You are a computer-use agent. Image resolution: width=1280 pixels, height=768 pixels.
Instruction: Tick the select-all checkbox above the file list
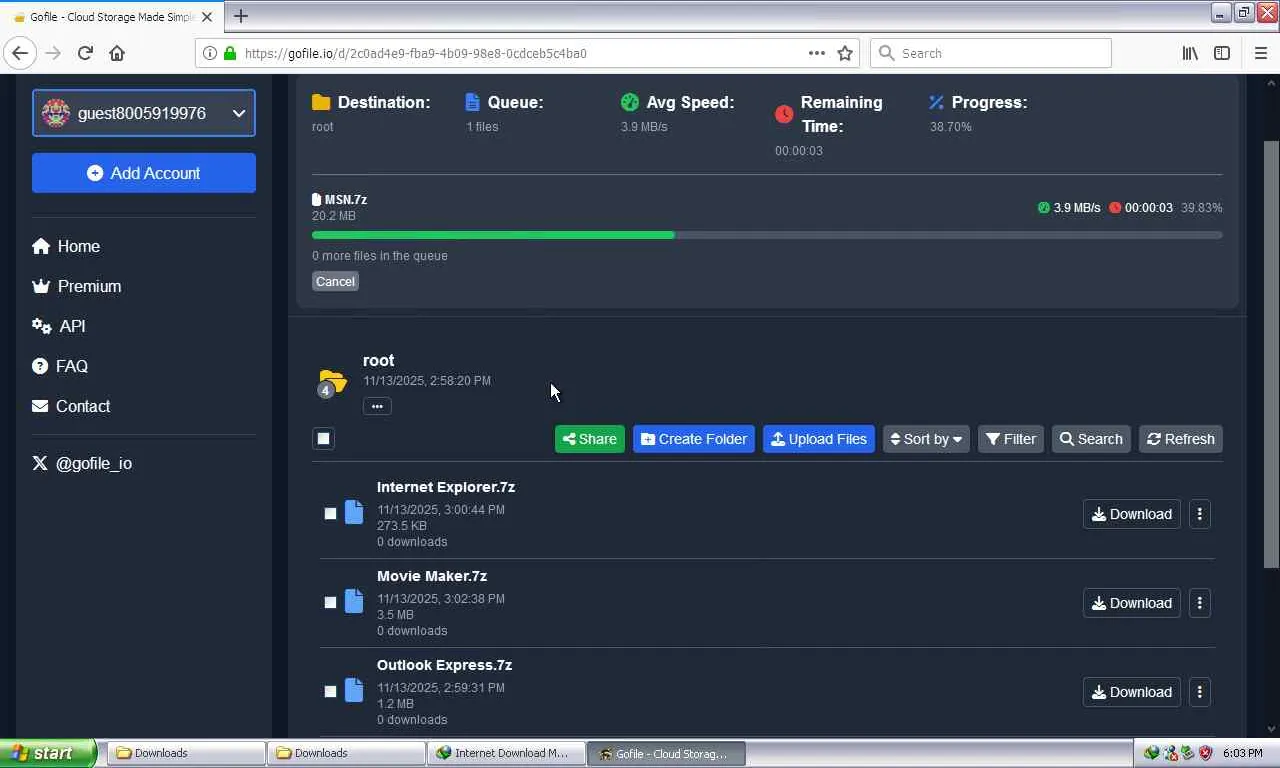(x=323, y=438)
